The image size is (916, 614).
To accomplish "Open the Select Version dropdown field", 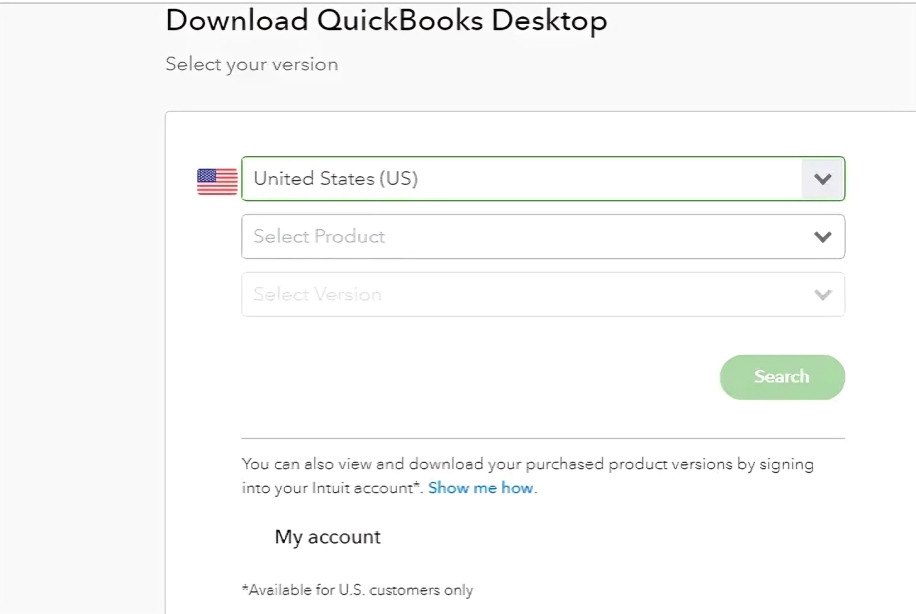I will pos(542,295).
